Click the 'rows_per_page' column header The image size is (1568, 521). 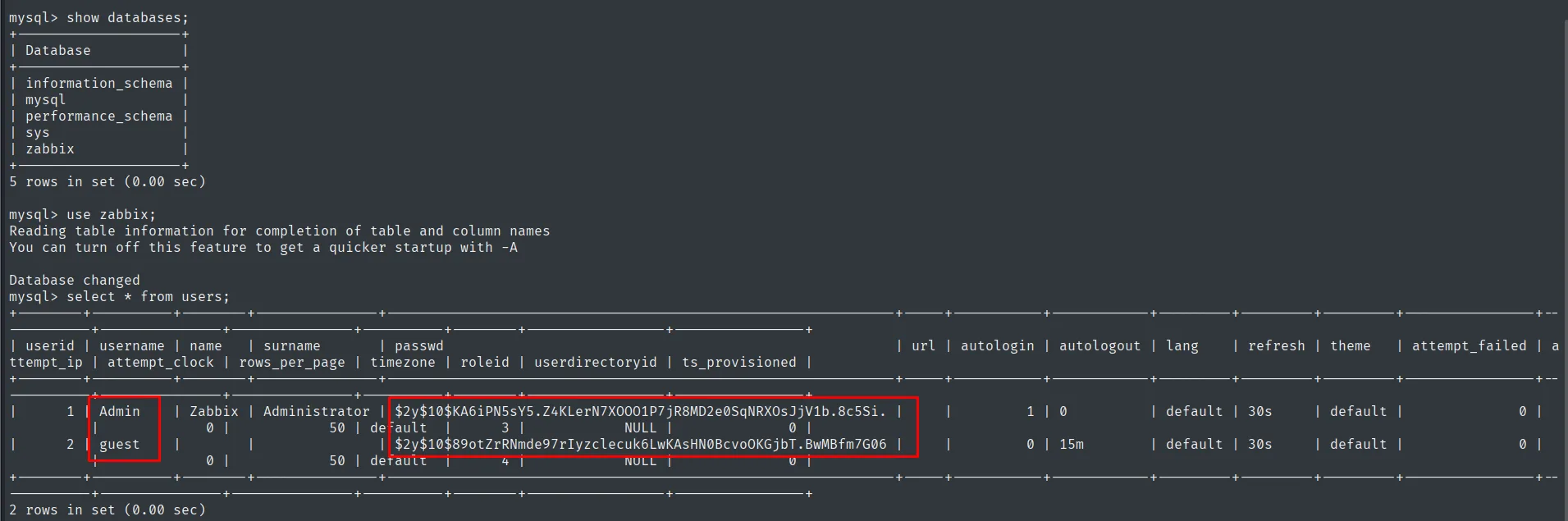click(291, 363)
